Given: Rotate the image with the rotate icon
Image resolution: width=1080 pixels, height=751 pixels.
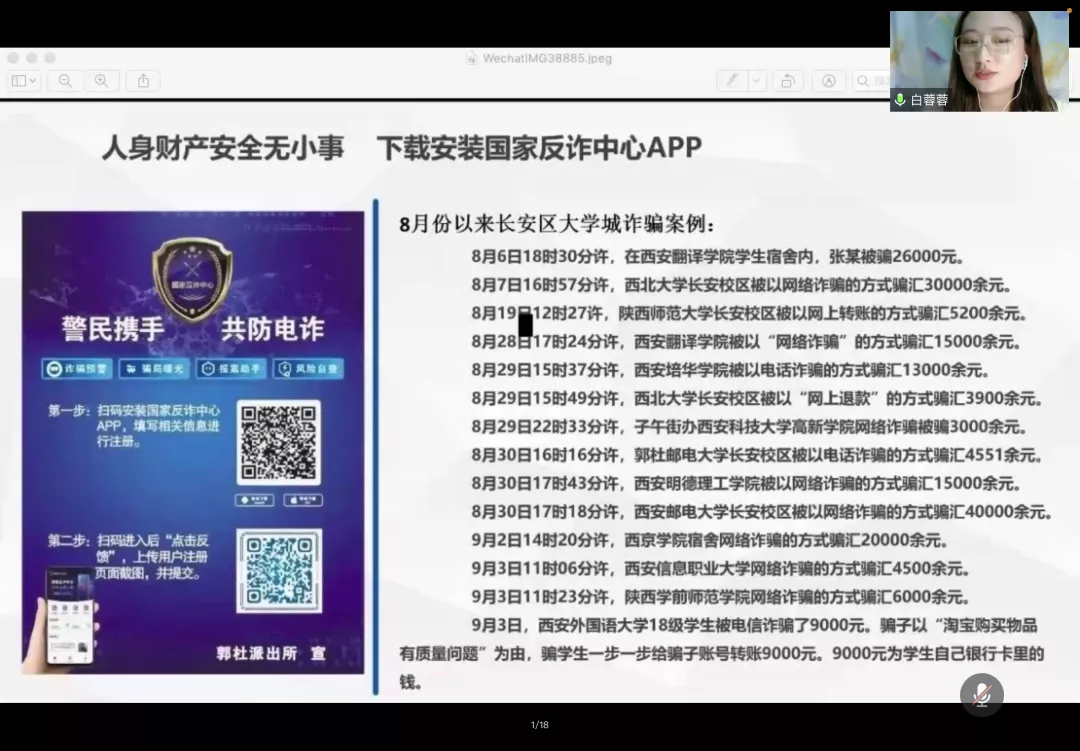Looking at the screenshot, I should tap(788, 81).
